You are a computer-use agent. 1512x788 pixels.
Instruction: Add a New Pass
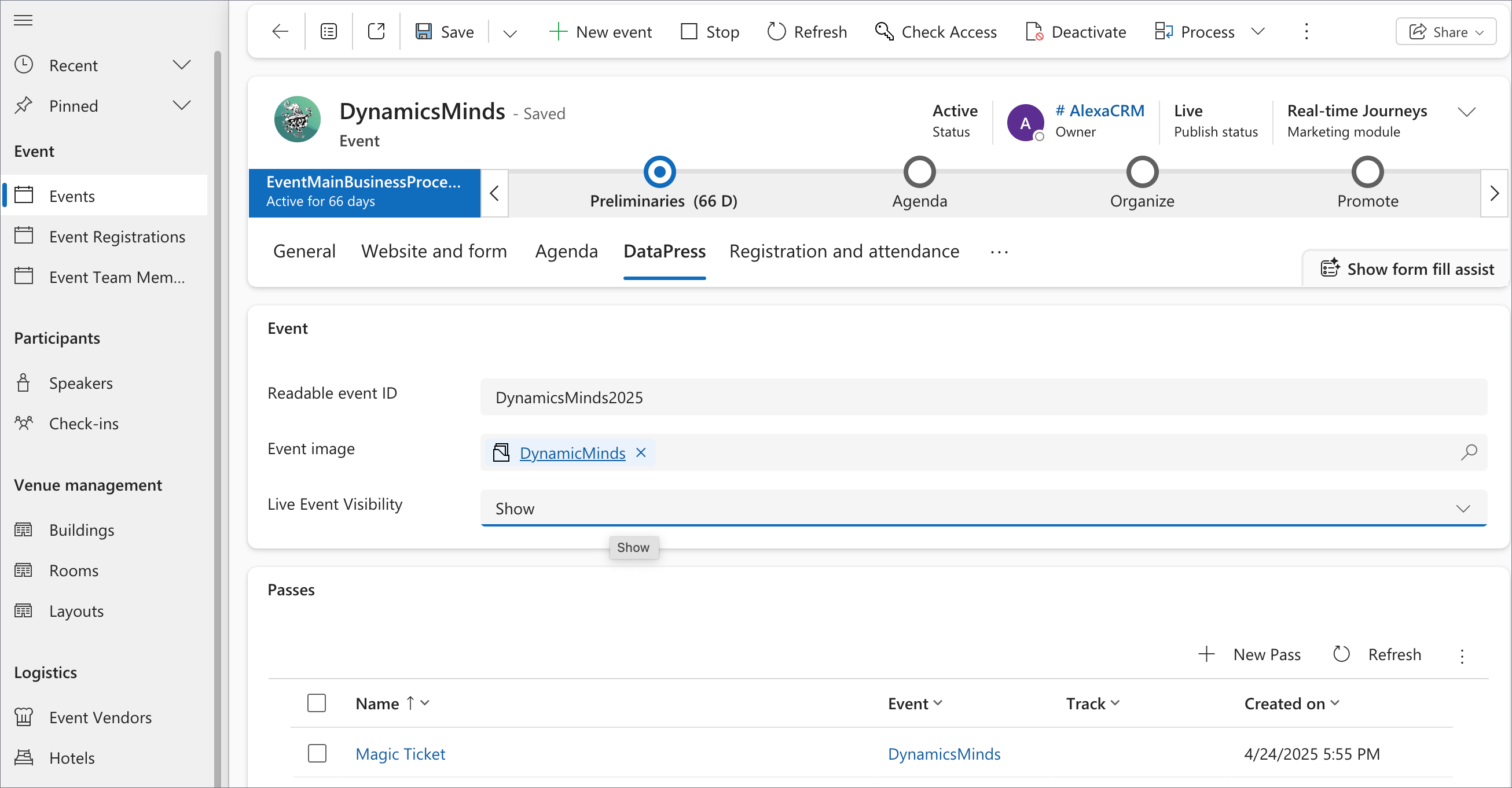(1249, 654)
